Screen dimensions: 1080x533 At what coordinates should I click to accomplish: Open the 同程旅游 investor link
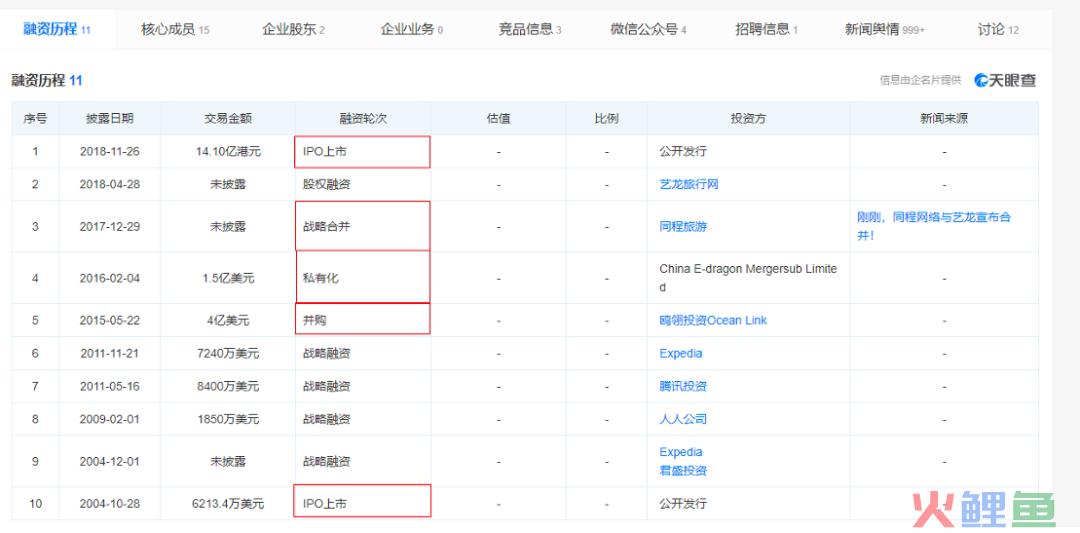(x=683, y=227)
